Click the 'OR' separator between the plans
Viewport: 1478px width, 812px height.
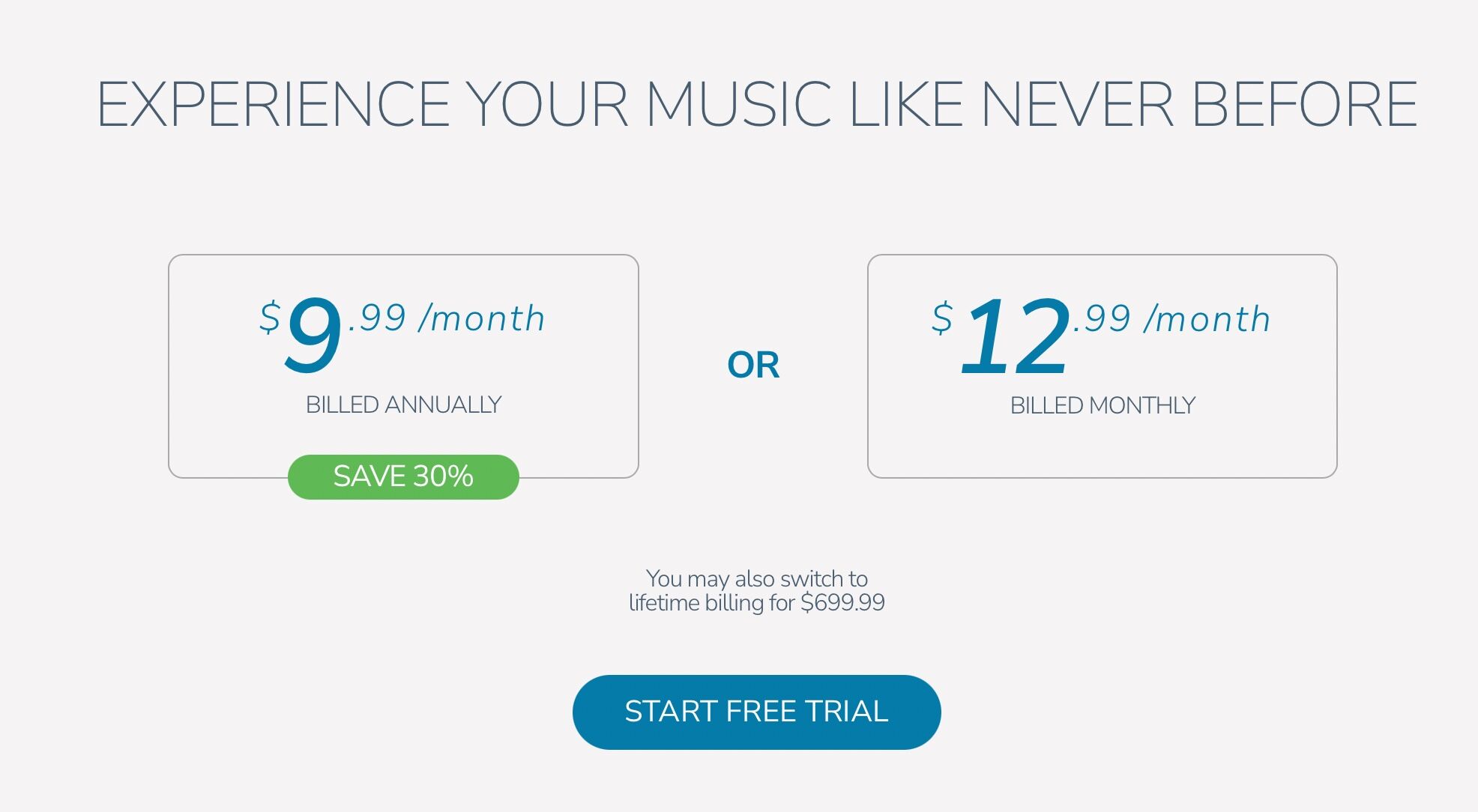[753, 366]
